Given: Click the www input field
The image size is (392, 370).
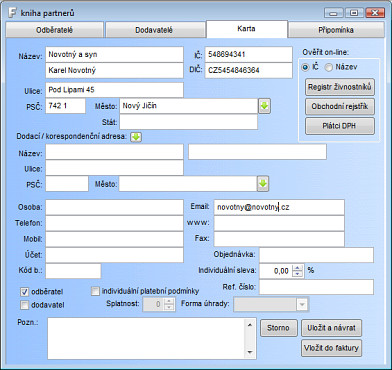Looking at the screenshot, I should 279,223.
